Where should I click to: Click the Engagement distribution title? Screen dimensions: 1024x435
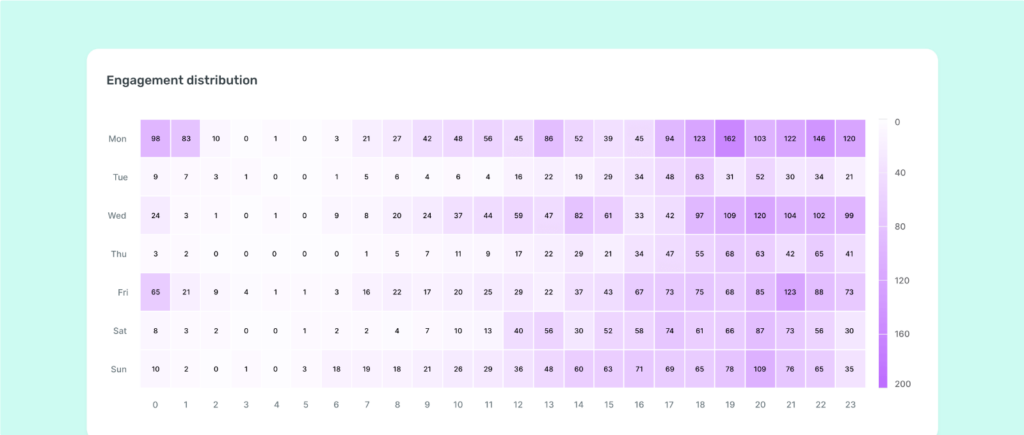pyautogui.click(x=182, y=80)
